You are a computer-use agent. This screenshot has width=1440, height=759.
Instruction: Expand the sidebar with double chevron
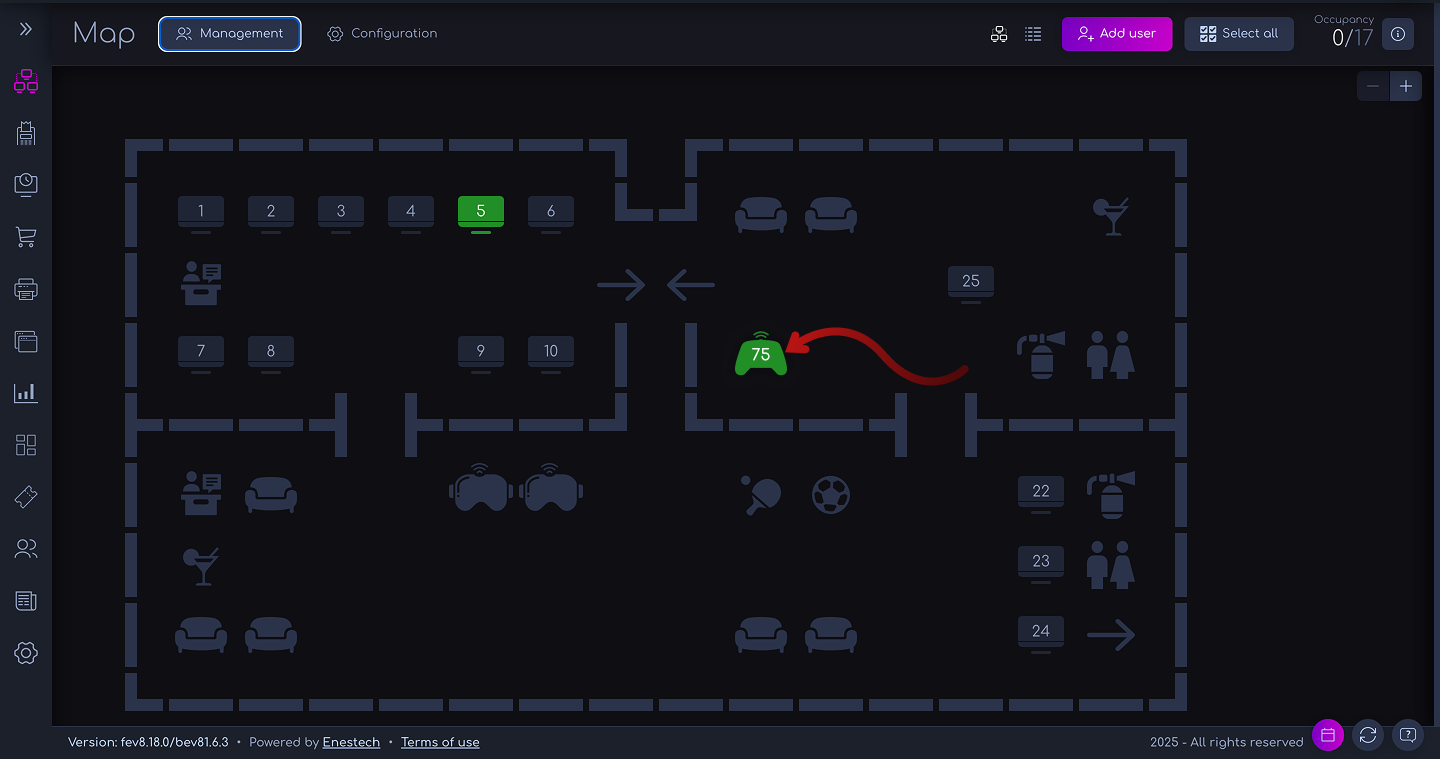[26, 29]
